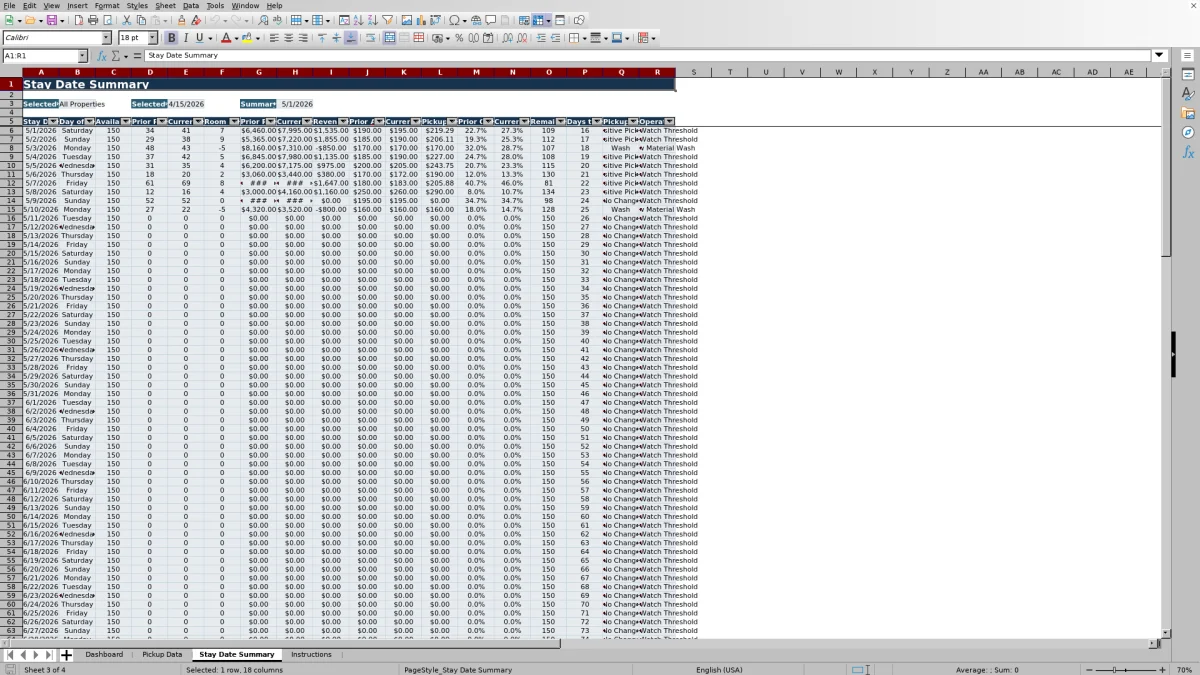Click the Align Center icon

[x=288, y=38]
